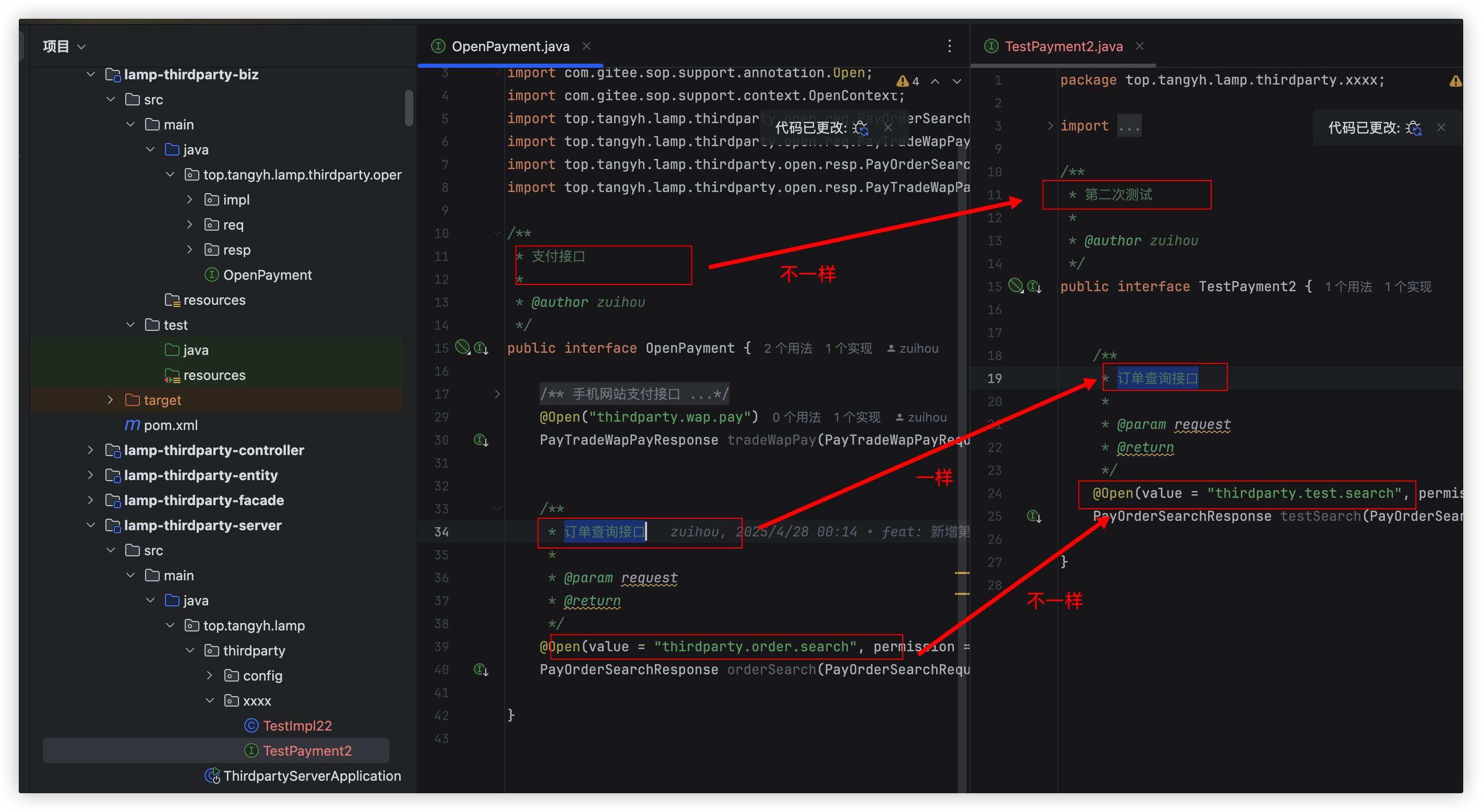1482x812 pixels.
Task: Expand the impl package
Action: tap(189, 200)
